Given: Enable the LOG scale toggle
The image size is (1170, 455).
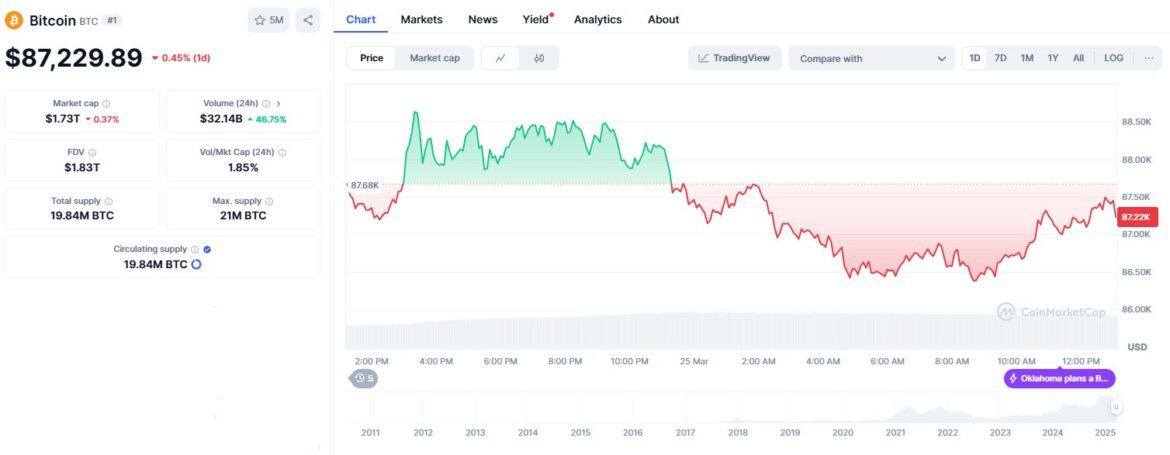Looking at the screenshot, I should pos(1113,58).
